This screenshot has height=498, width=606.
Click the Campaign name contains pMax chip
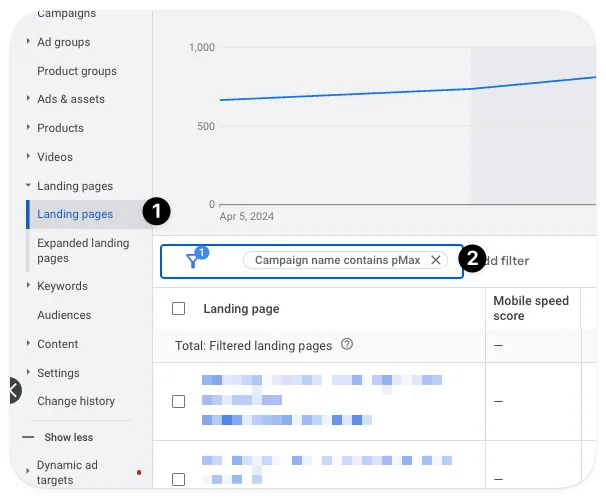point(337,260)
